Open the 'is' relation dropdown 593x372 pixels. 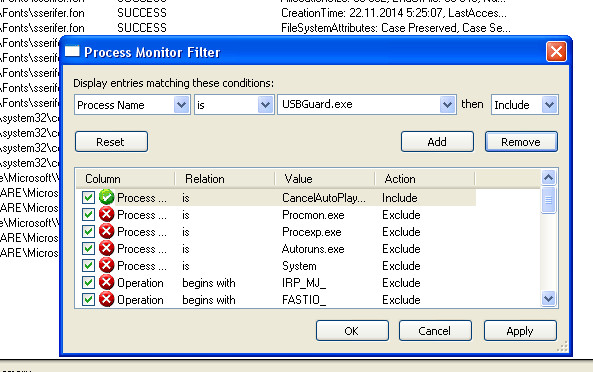coord(265,105)
